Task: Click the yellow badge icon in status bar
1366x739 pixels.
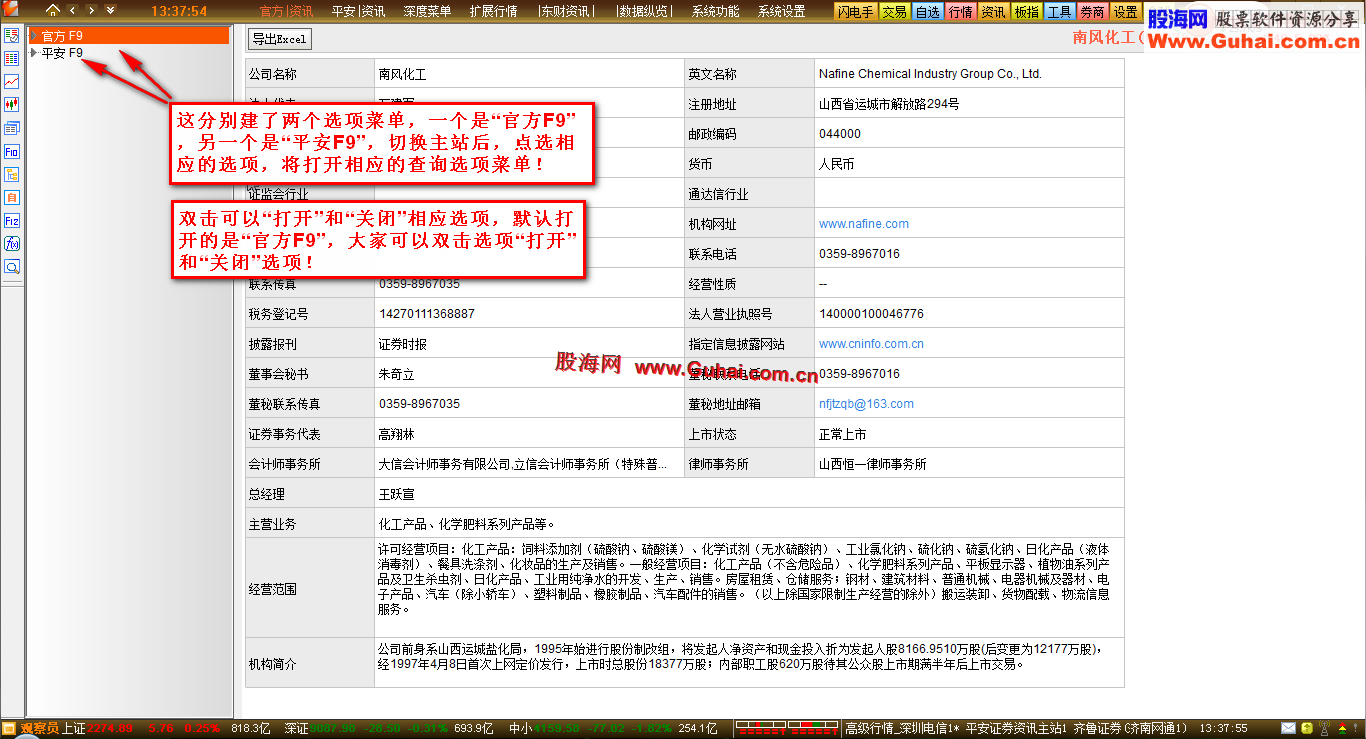Action: pyautogui.click(x=1306, y=728)
